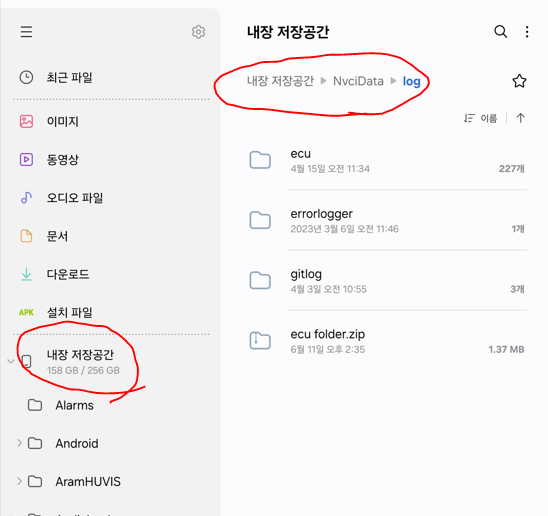Open the sort by 이름 option
The width and height of the screenshot is (548, 516).
[481, 119]
